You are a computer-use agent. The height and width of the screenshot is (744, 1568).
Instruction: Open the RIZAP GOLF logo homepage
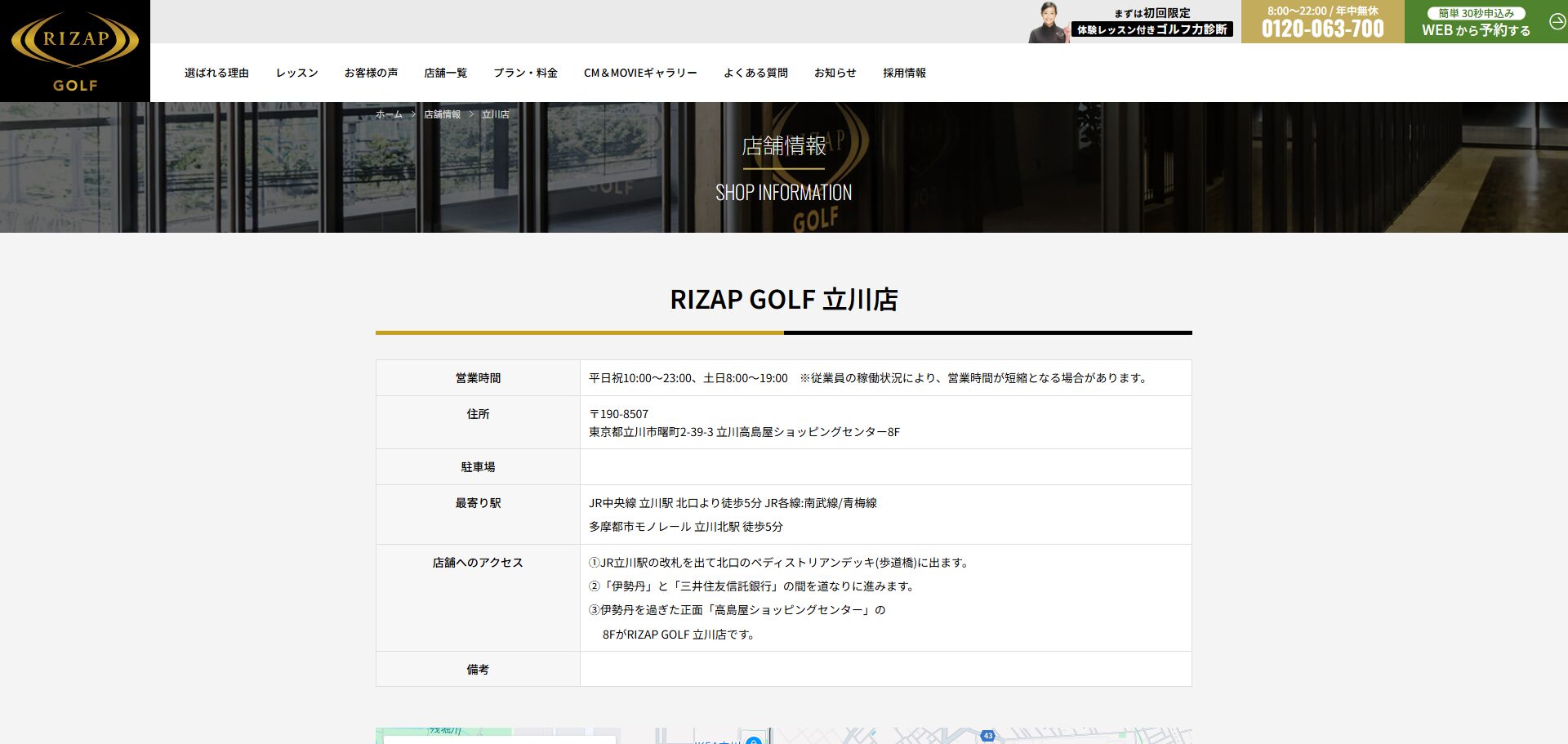75,51
